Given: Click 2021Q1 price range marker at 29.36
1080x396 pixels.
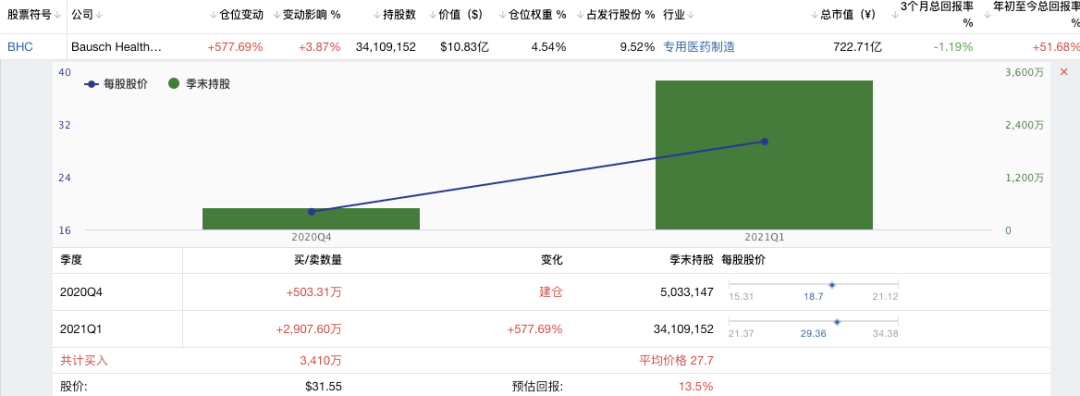Looking at the screenshot, I should tap(837, 322).
